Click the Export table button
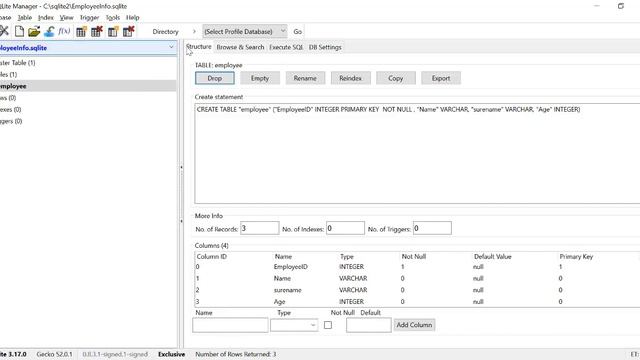This screenshot has height=360, width=640. [x=441, y=78]
